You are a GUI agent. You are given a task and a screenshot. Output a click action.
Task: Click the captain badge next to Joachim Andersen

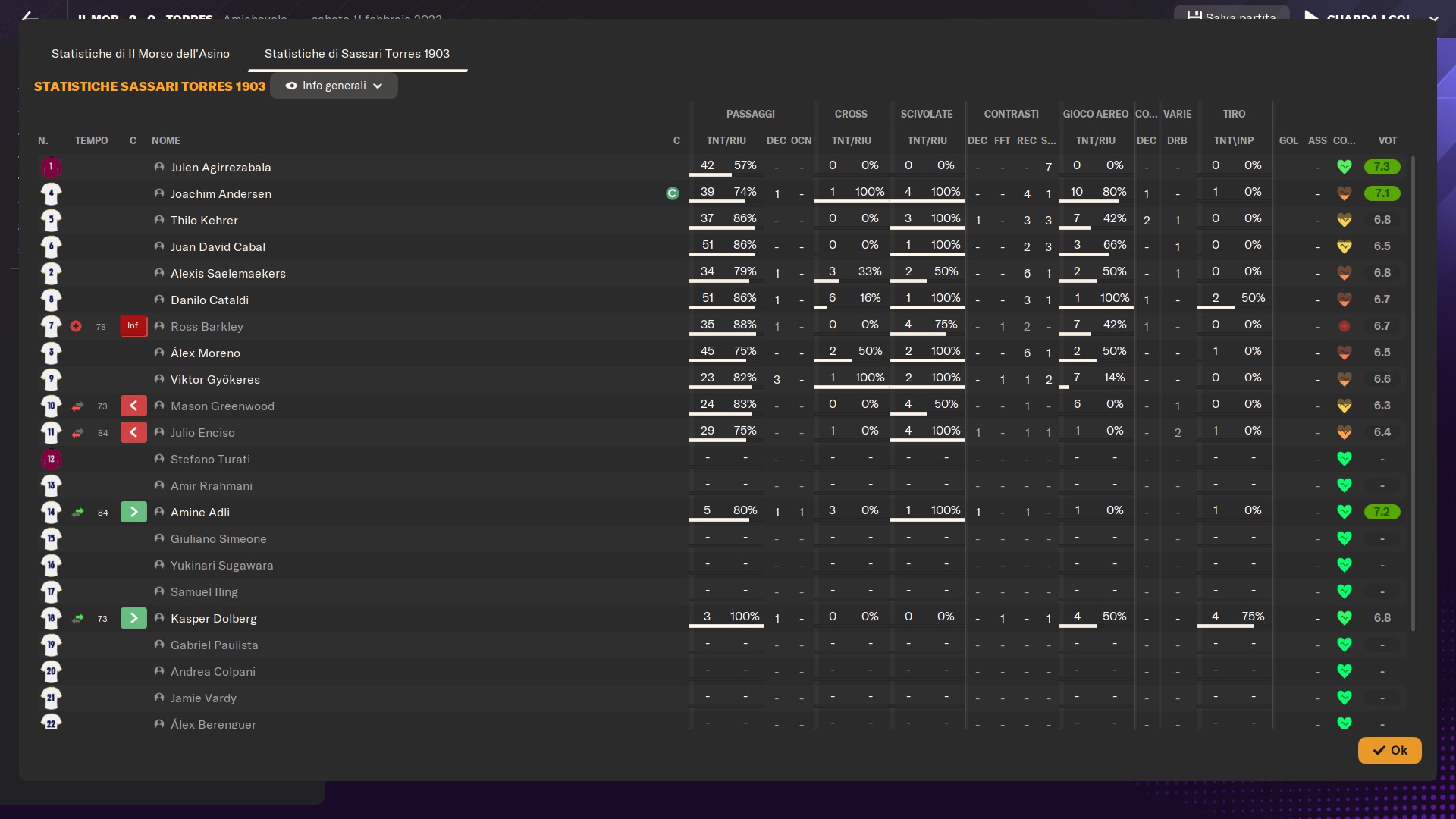click(x=672, y=193)
